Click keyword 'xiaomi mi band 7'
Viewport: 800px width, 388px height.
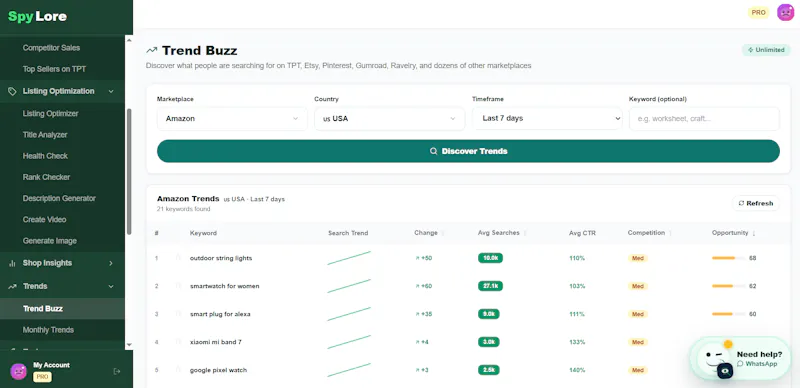216,342
